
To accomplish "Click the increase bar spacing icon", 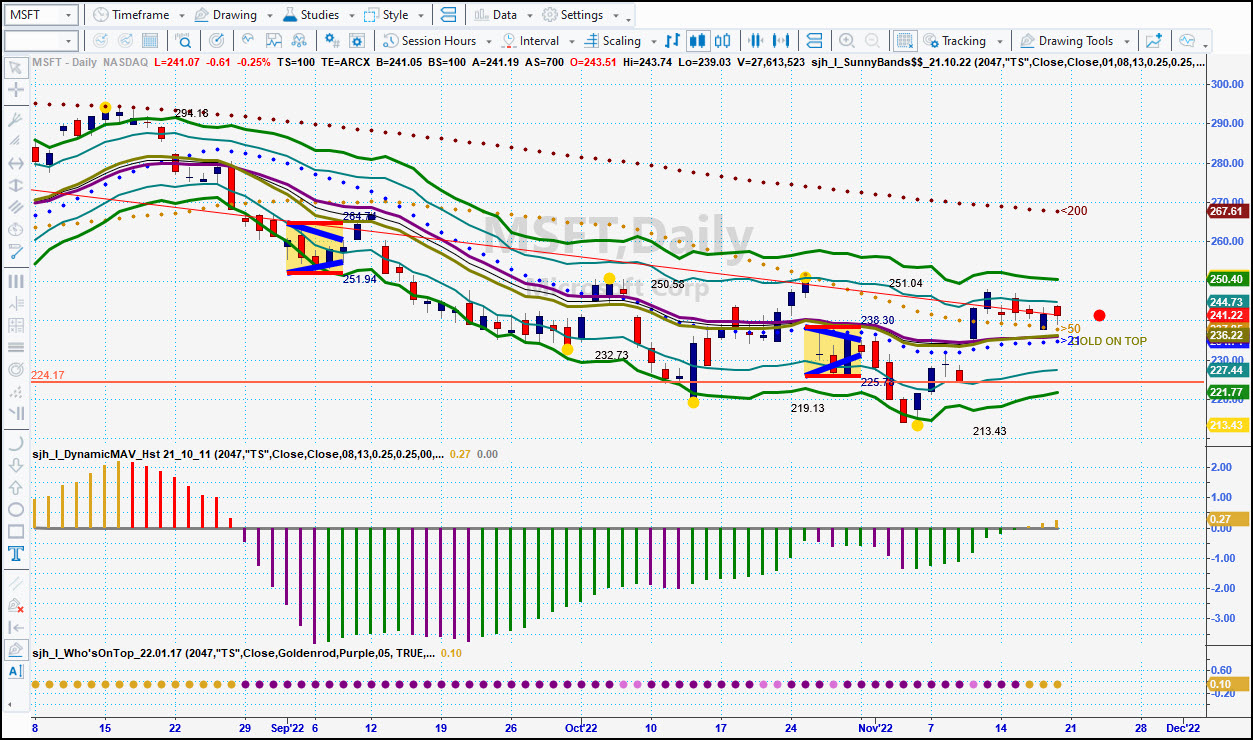I will point(782,41).
